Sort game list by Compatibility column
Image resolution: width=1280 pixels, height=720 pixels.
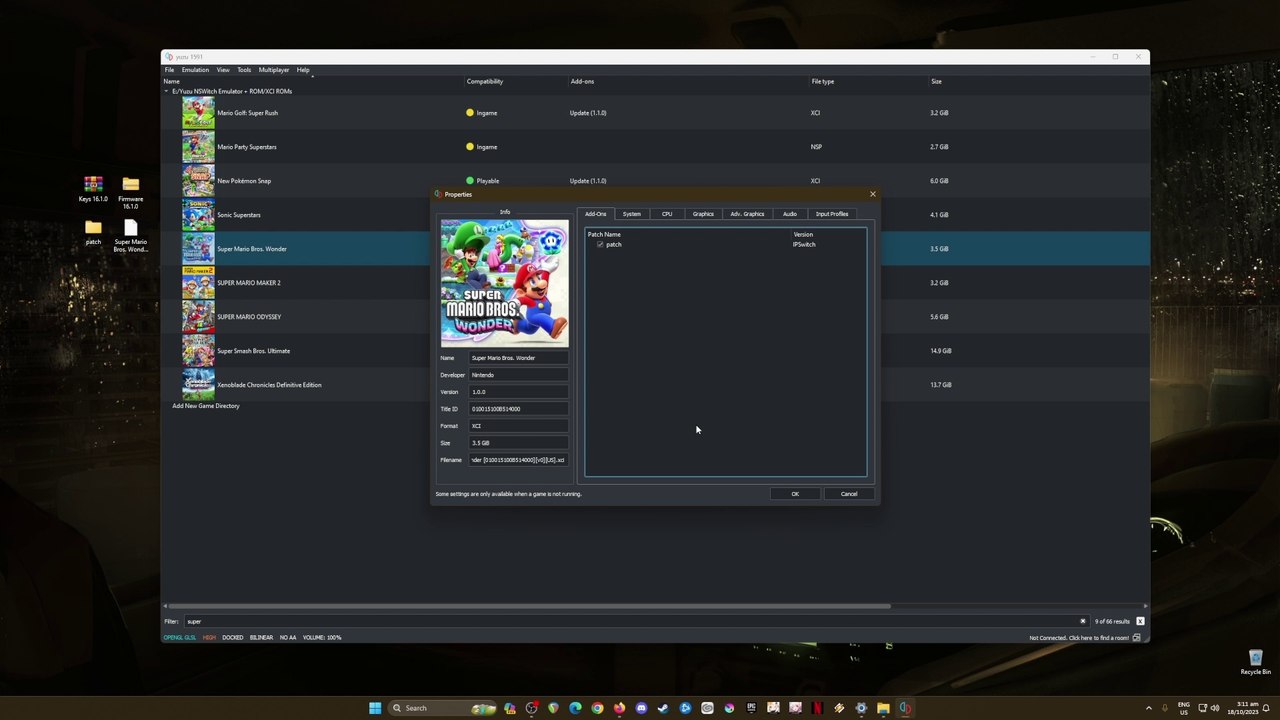[x=485, y=81]
